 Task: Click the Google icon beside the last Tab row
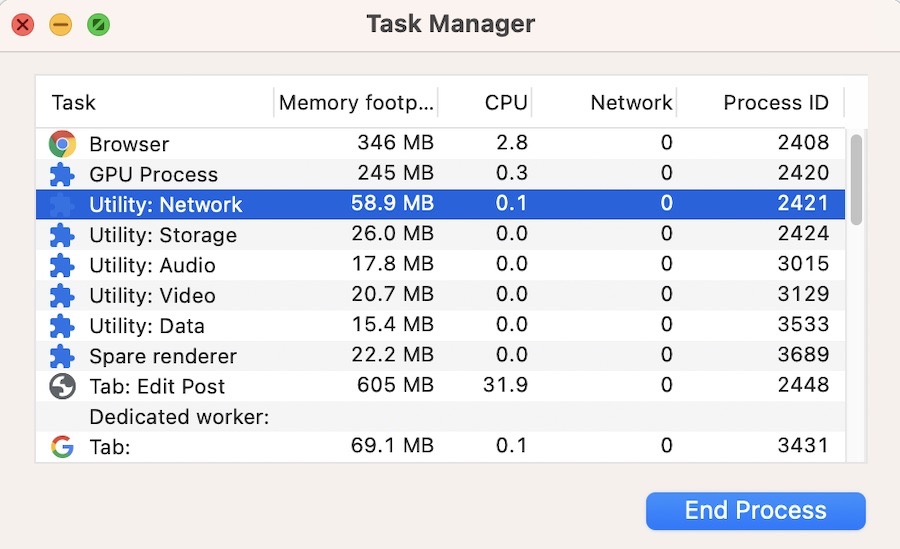(62, 446)
